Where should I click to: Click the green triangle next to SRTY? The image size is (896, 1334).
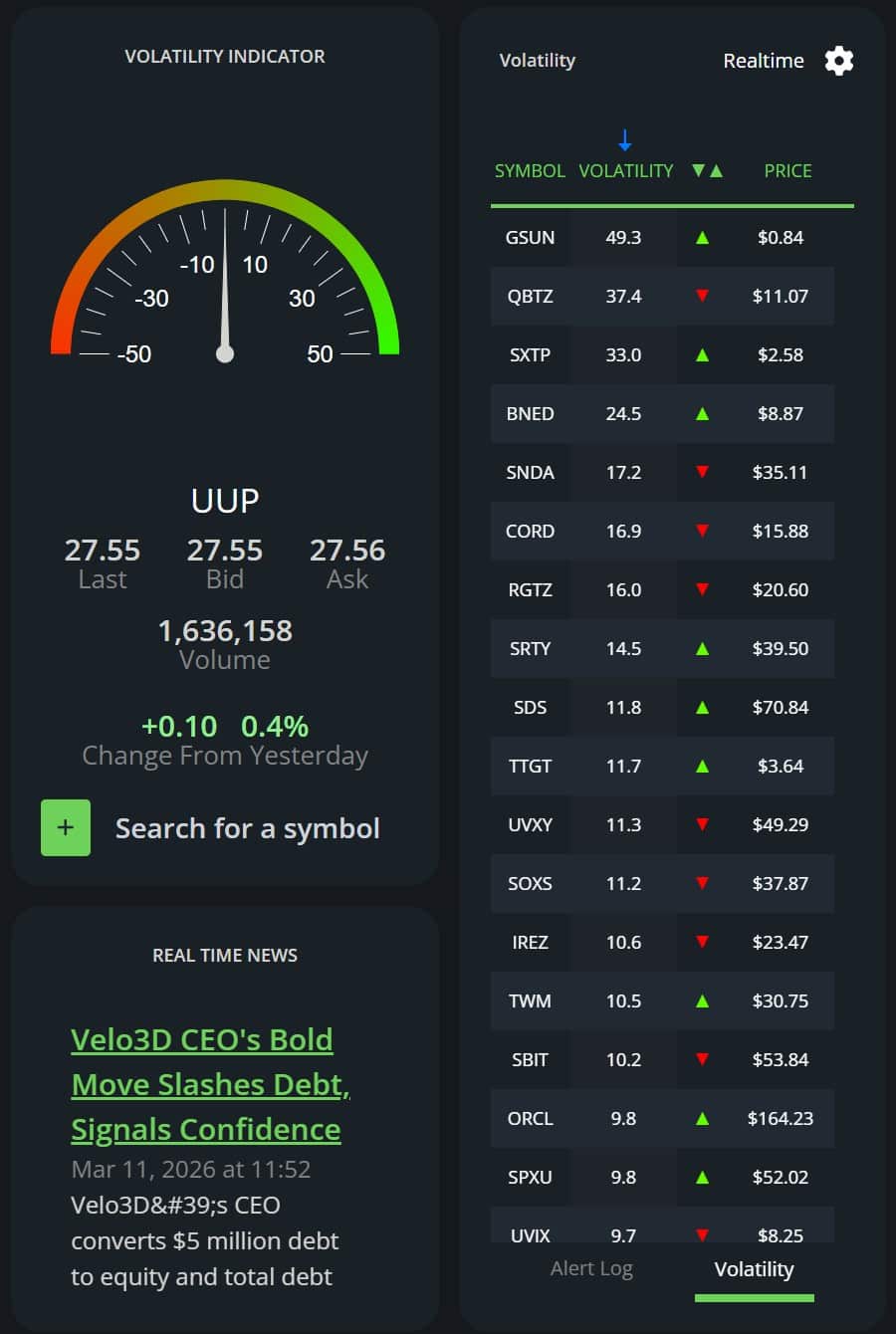point(702,648)
